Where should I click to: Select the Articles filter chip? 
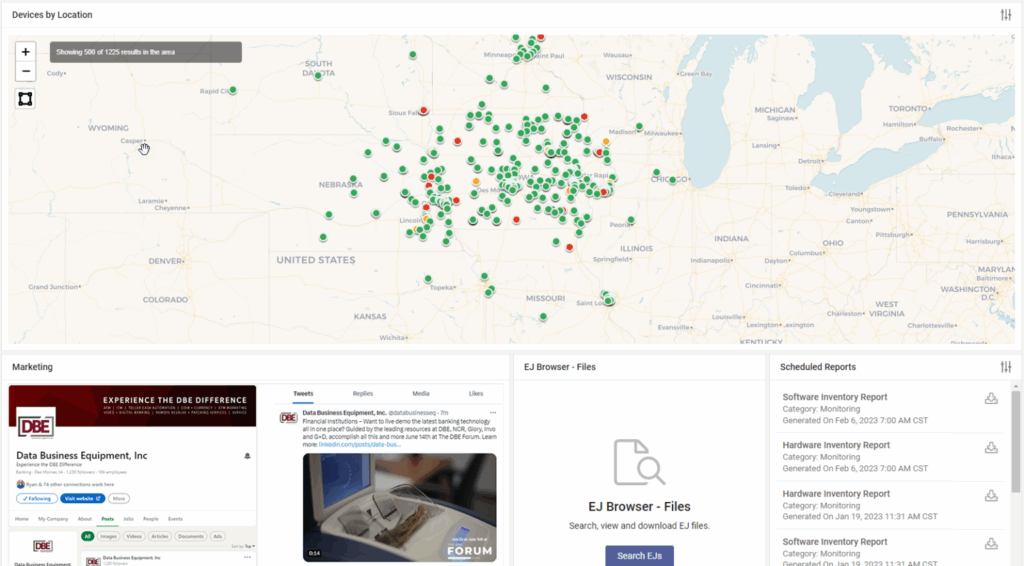pos(160,536)
